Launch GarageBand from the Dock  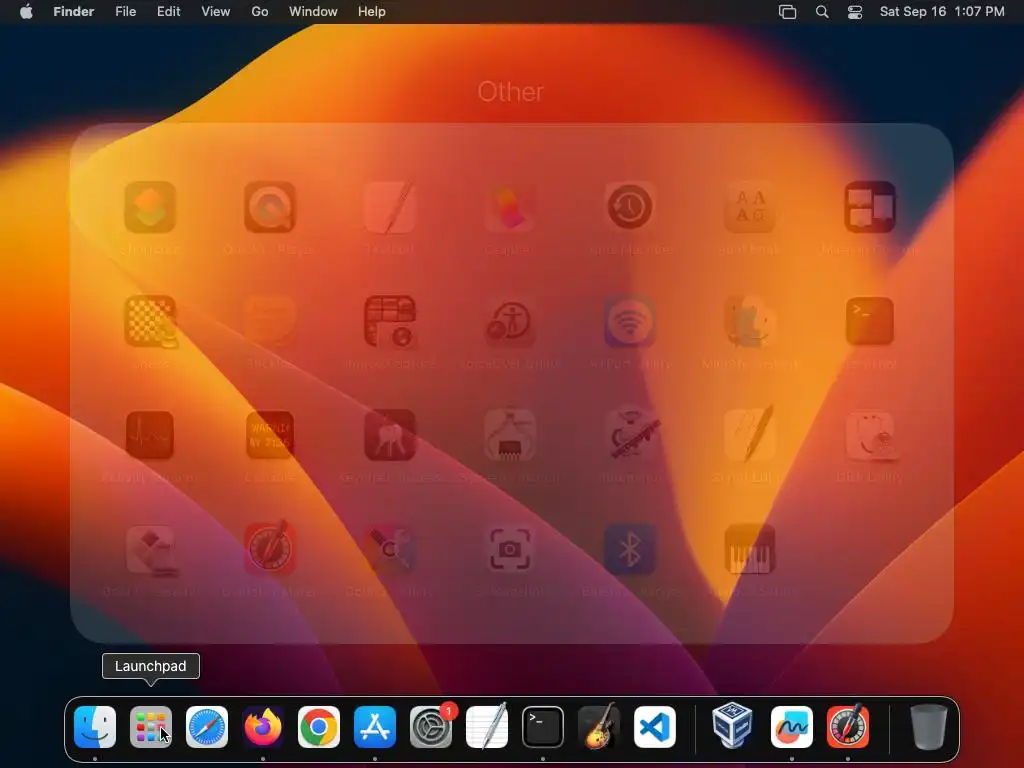pyautogui.click(x=599, y=727)
